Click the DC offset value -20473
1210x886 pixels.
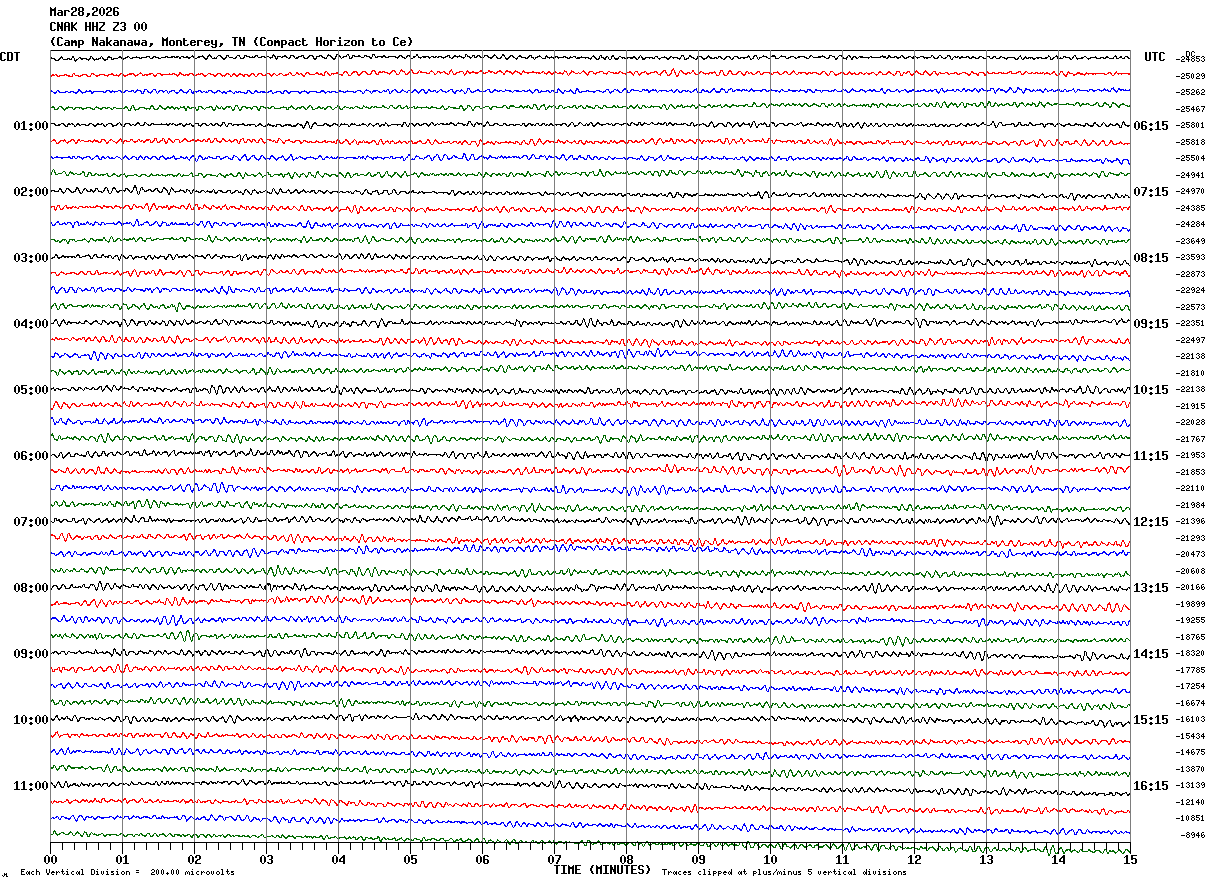tap(1190, 555)
